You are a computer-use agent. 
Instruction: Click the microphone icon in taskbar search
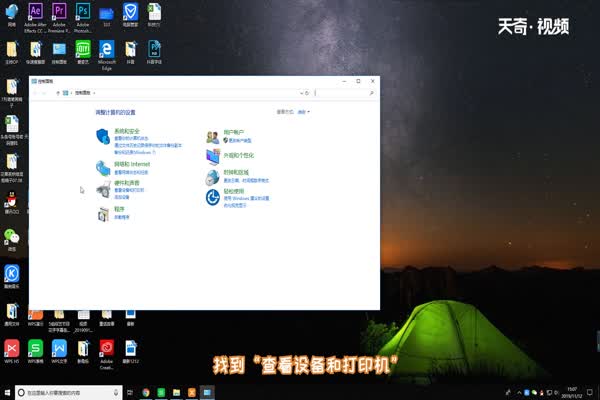click(116, 392)
